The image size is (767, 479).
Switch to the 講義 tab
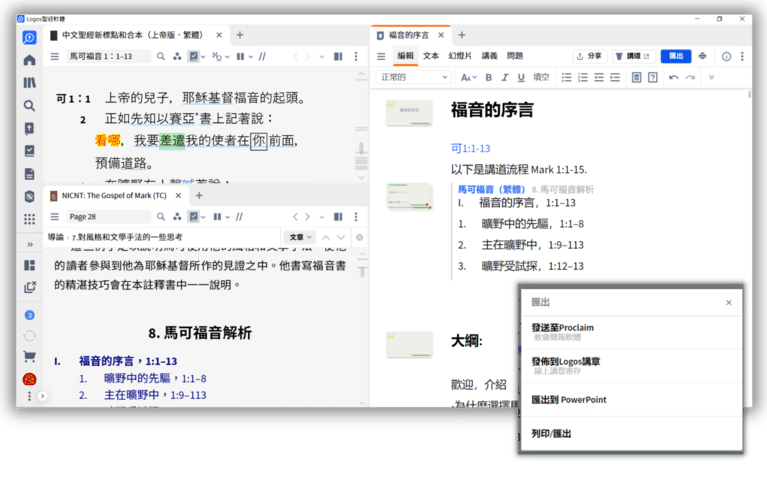[x=489, y=56]
